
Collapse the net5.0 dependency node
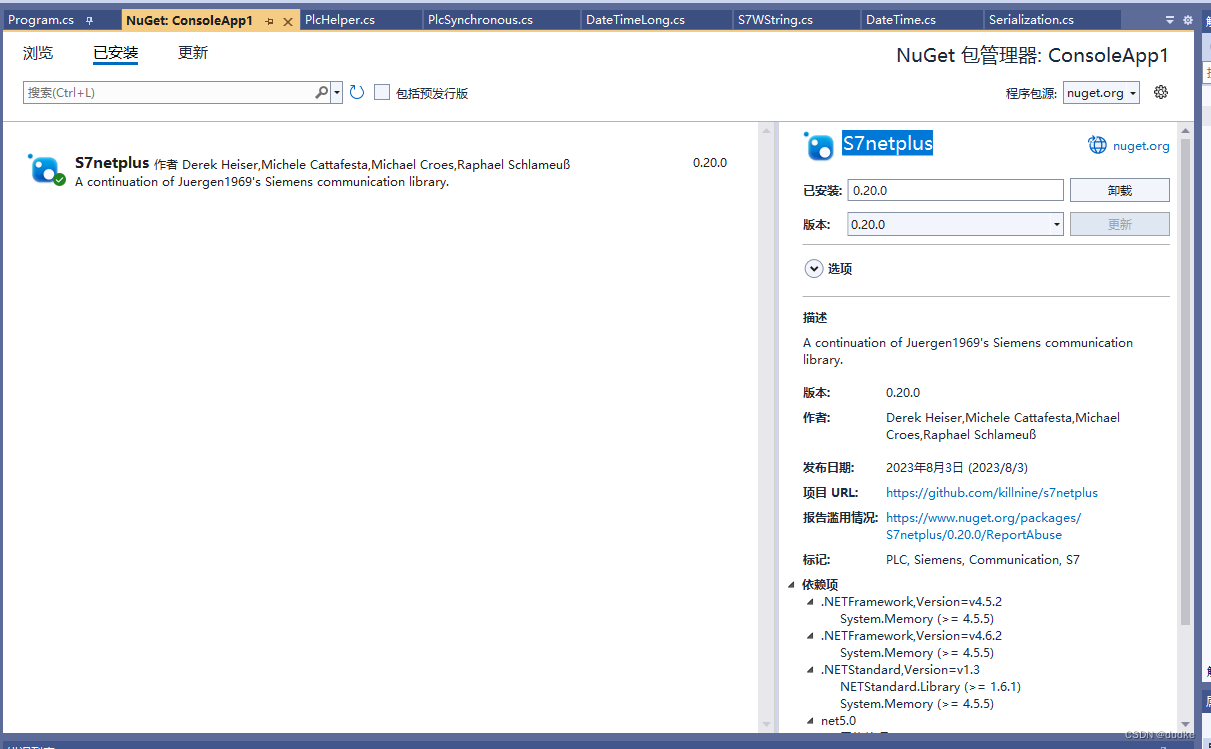click(x=811, y=721)
